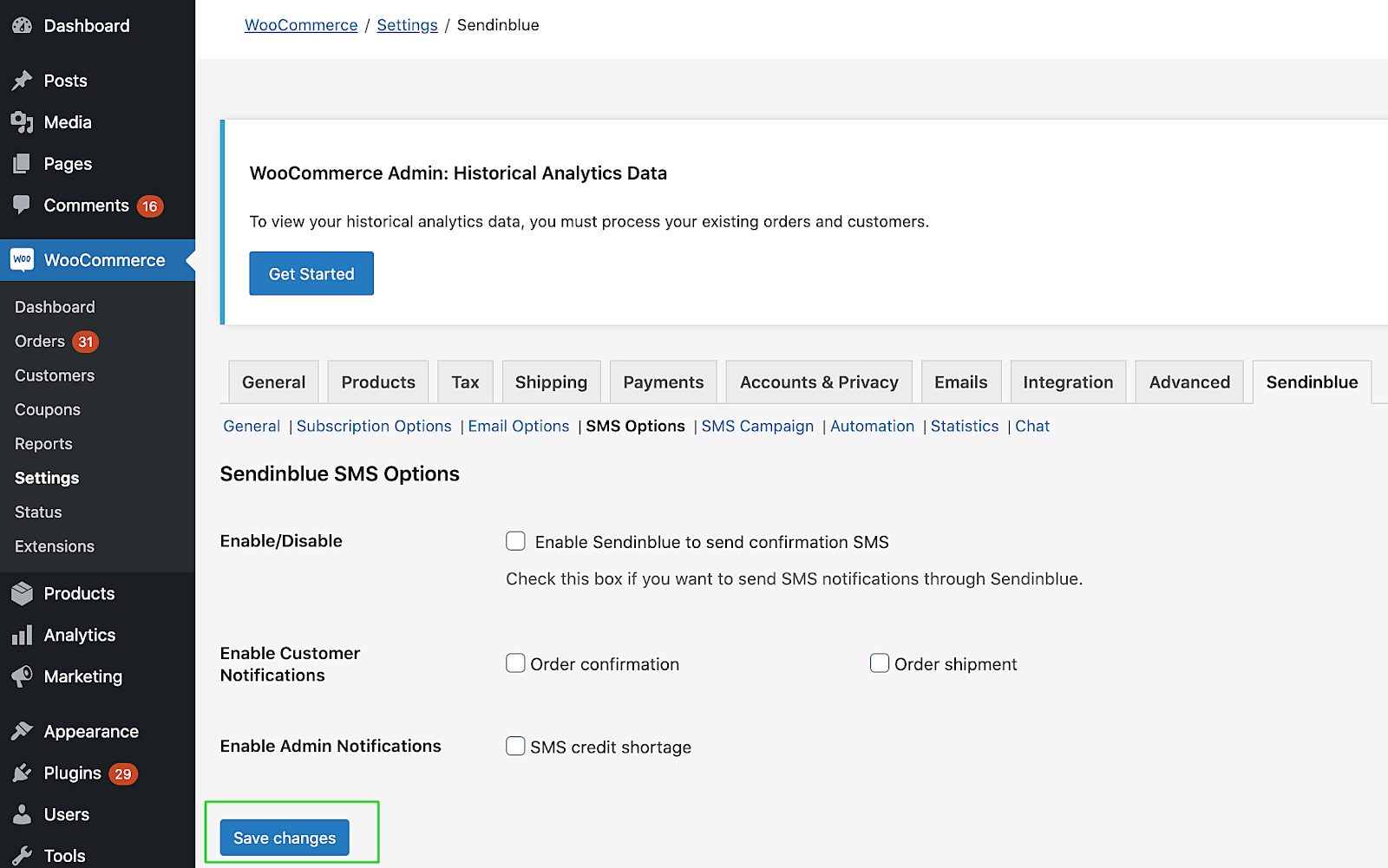The image size is (1388, 868).
Task: Open the Accounts & Privacy tab
Action: pos(819,382)
